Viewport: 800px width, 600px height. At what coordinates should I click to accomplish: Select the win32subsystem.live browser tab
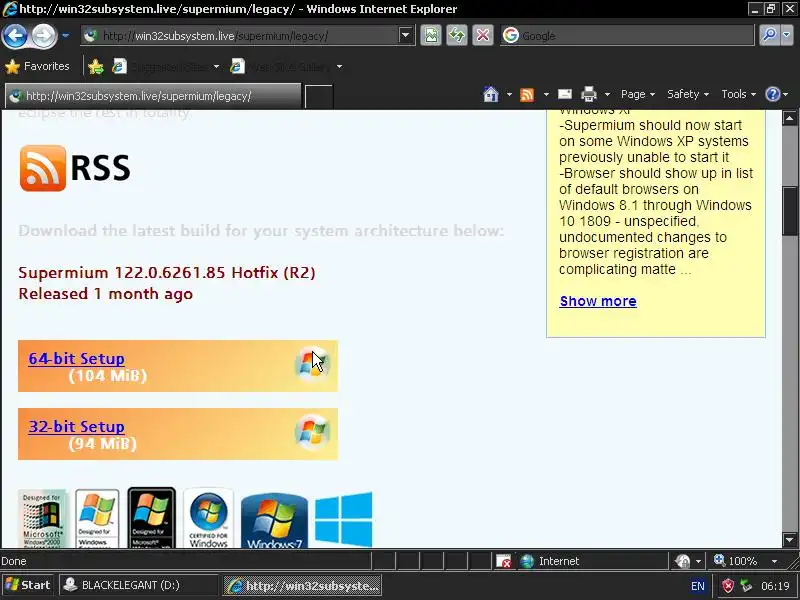coord(153,96)
